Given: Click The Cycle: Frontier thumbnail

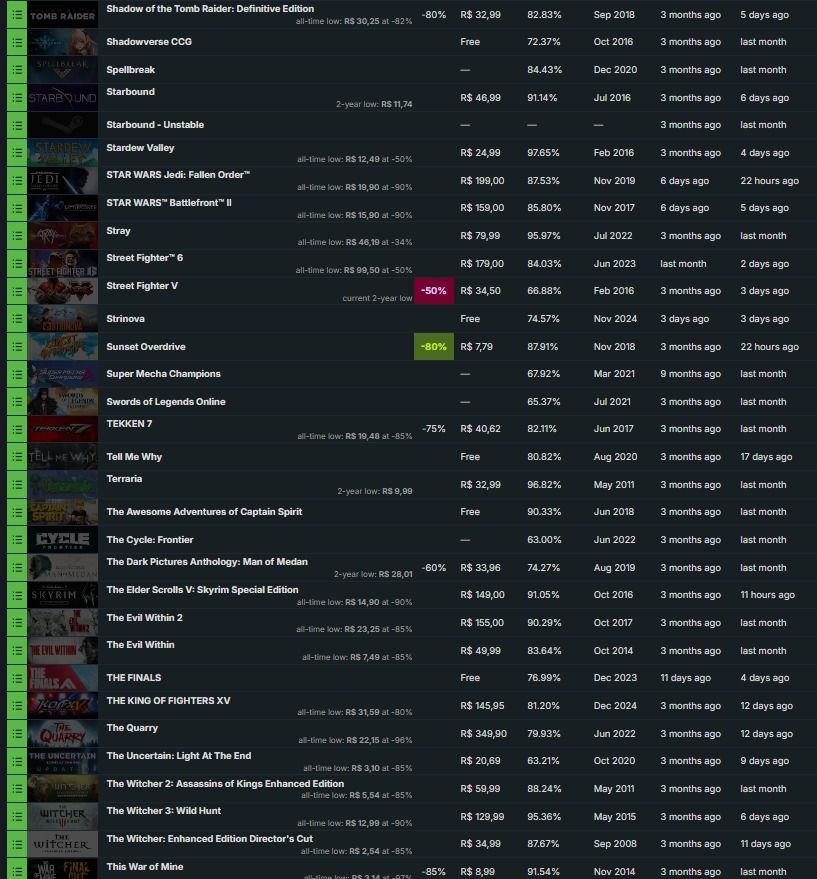Looking at the screenshot, I should click(x=63, y=540).
